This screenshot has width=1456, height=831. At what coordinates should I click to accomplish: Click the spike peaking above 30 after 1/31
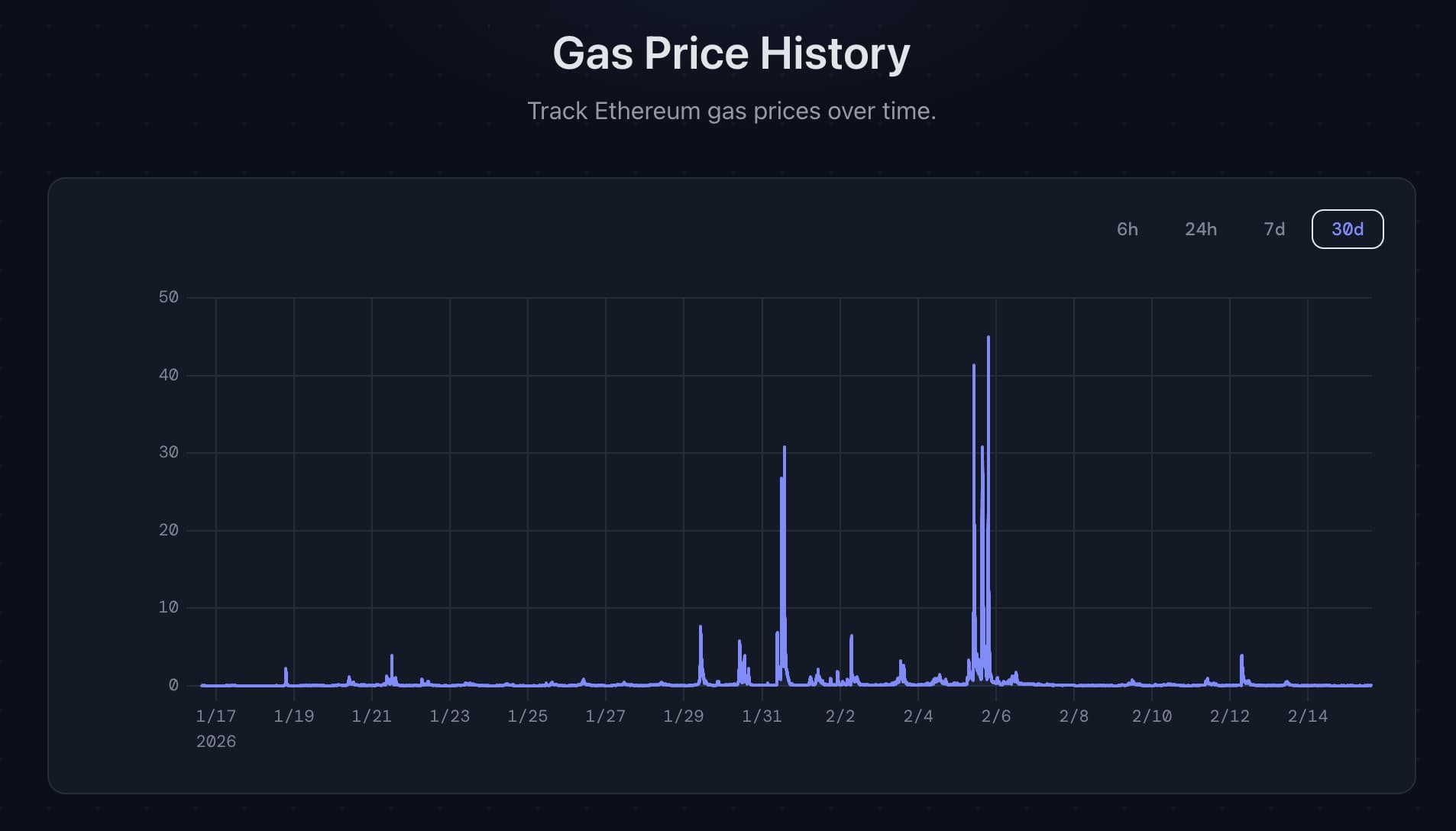(x=785, y=449)
